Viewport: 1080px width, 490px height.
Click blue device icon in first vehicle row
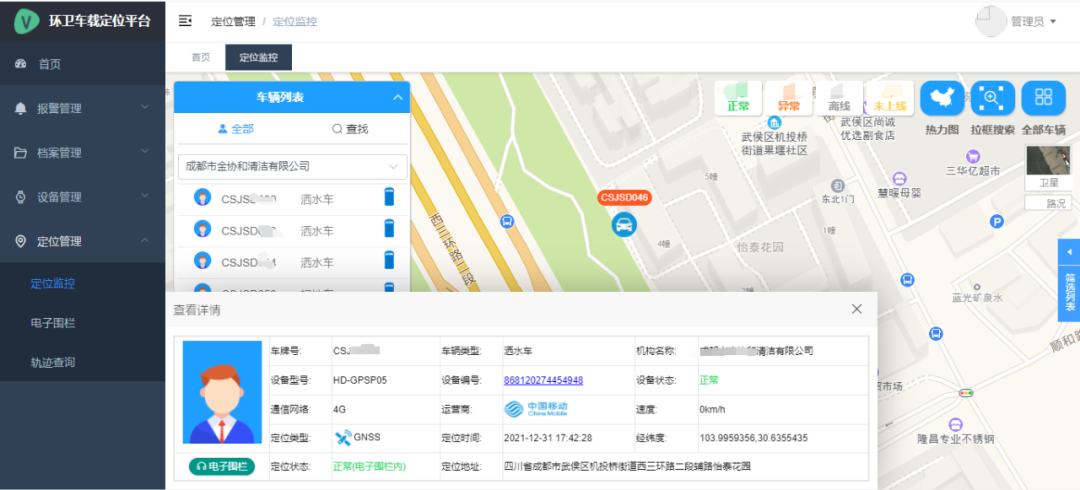pyautogui.click(x=389, y=197)
